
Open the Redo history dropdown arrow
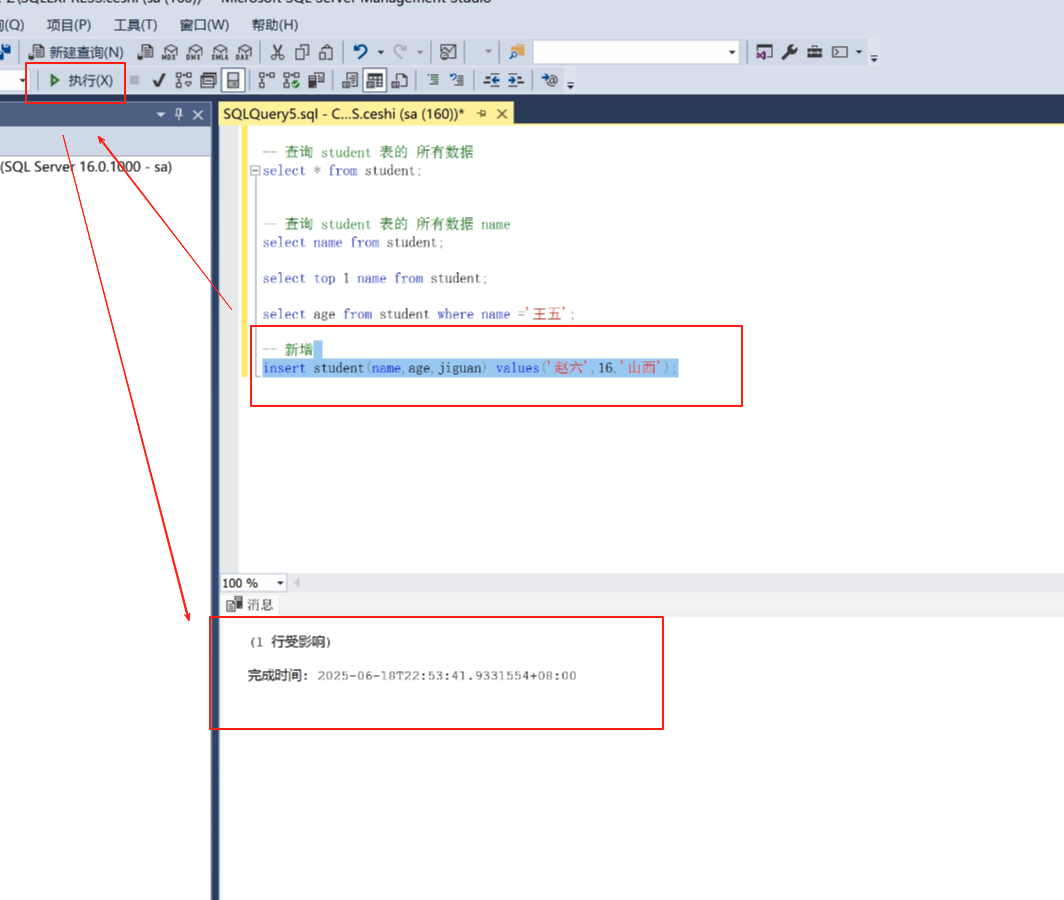[x=420, y=52]
